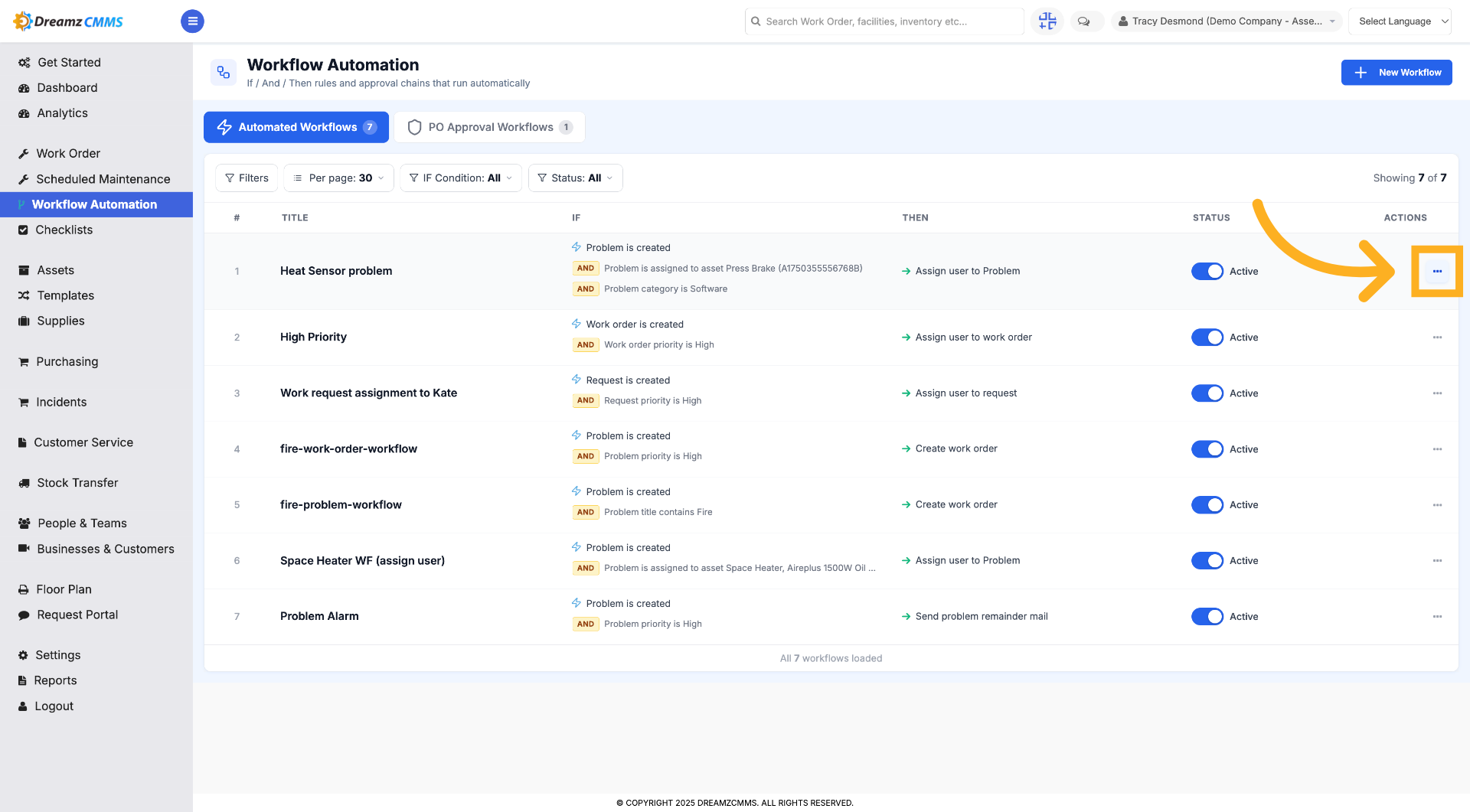Image resolution: width=1470 pixels, height=812 pixels.
Task: Open actions menu for High Priority workflow
Action: pyautogui.click(x=1437, y=338)
